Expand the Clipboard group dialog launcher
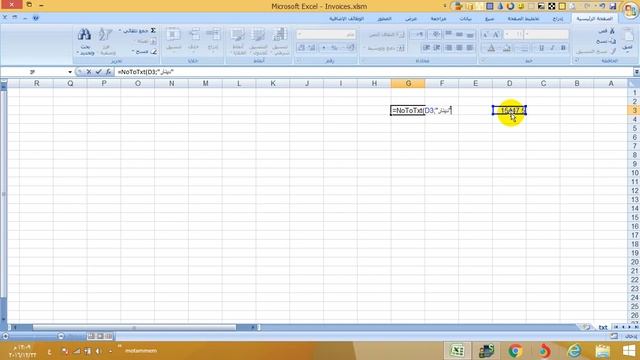Viewport: 640px width, 360px height. (576, 60)
